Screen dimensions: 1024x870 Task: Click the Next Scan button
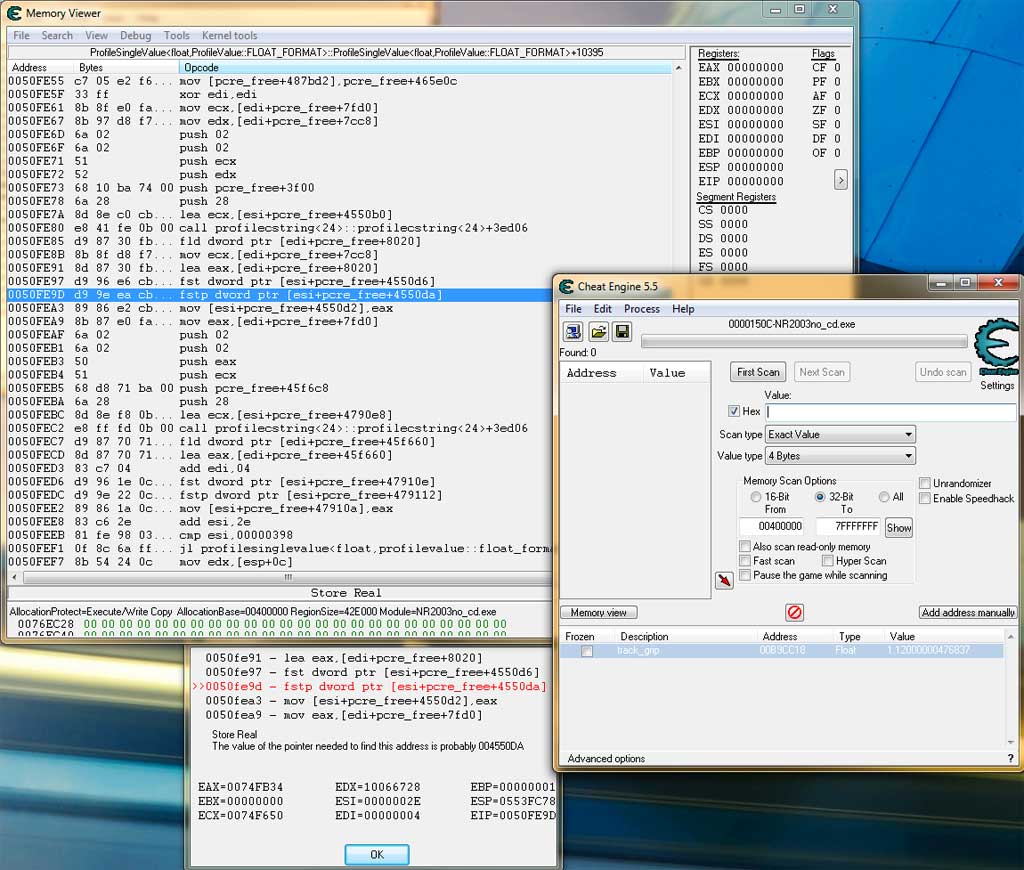pos(822,372)
